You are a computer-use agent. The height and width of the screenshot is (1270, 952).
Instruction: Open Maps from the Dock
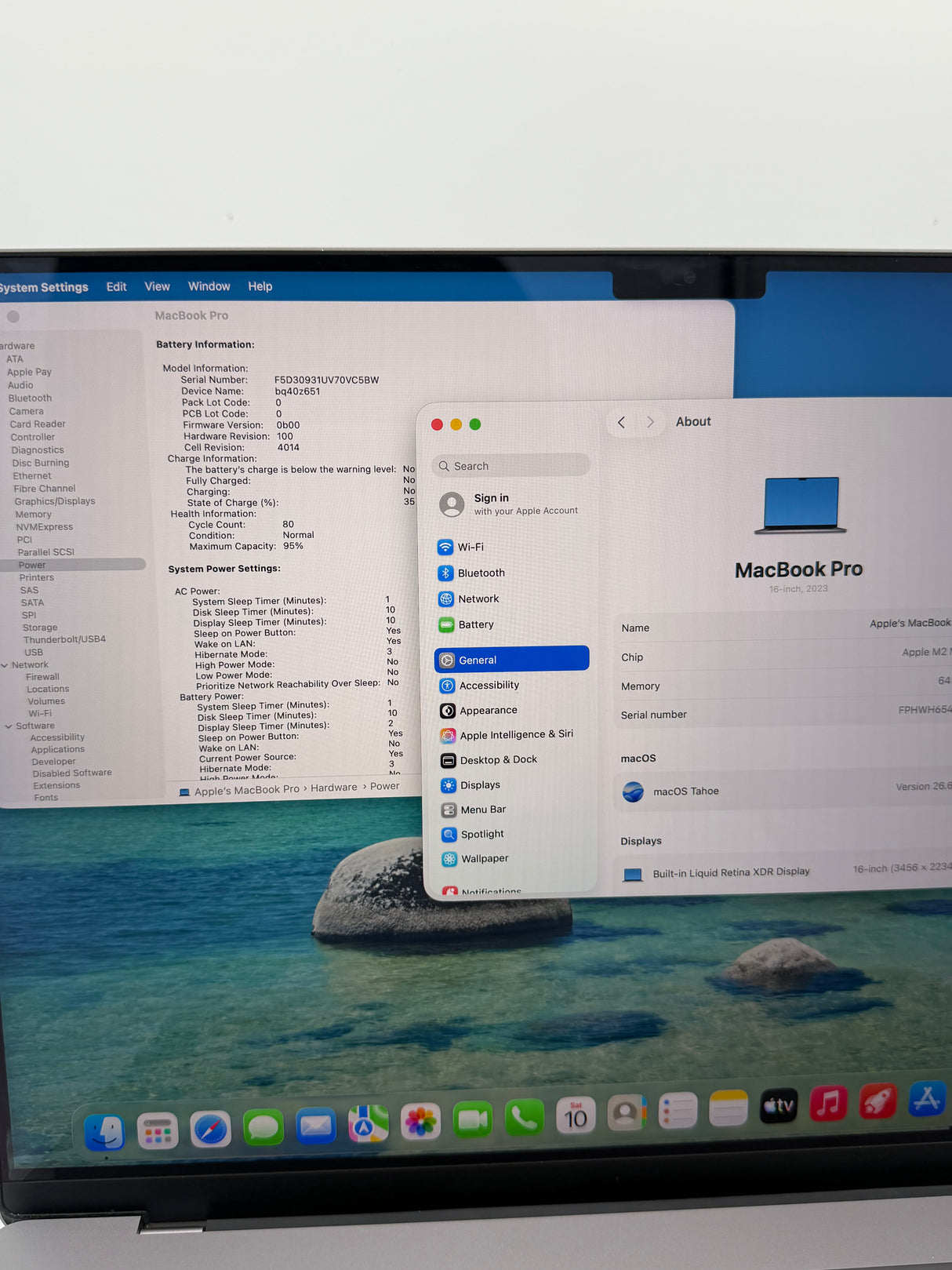pos(369,1124)
